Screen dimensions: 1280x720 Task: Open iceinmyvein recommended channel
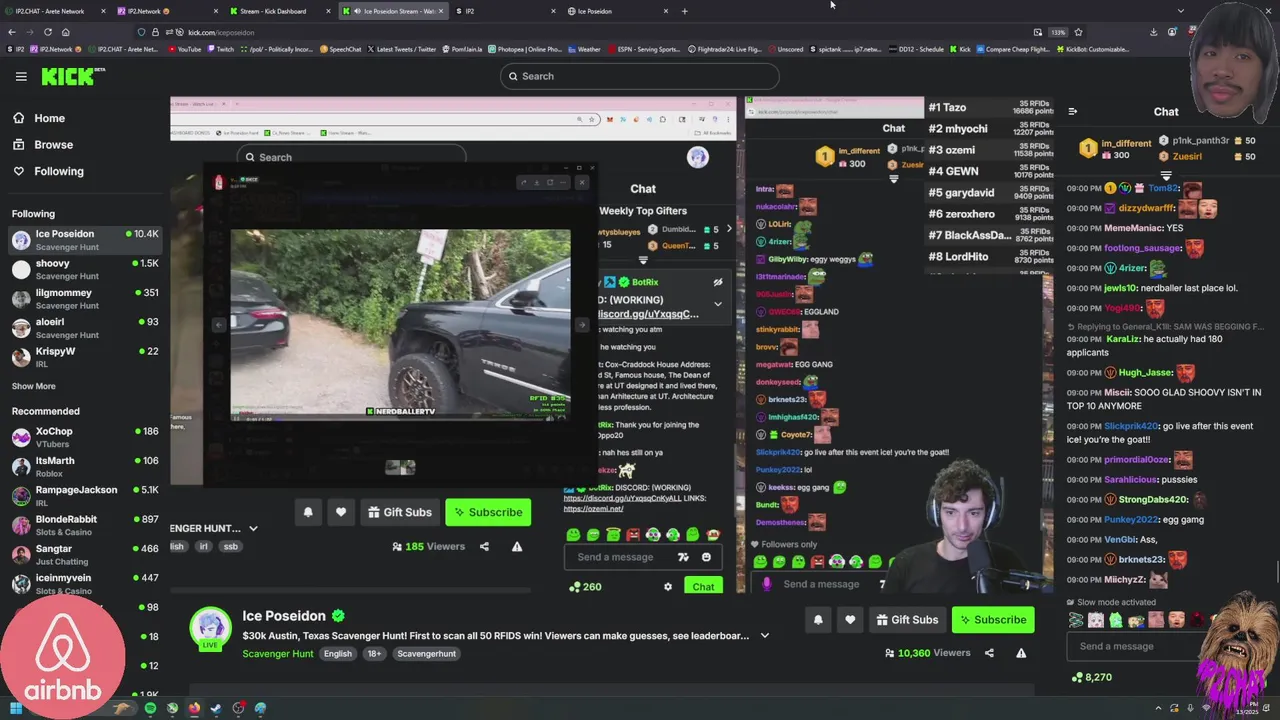[x=85, y=583]
